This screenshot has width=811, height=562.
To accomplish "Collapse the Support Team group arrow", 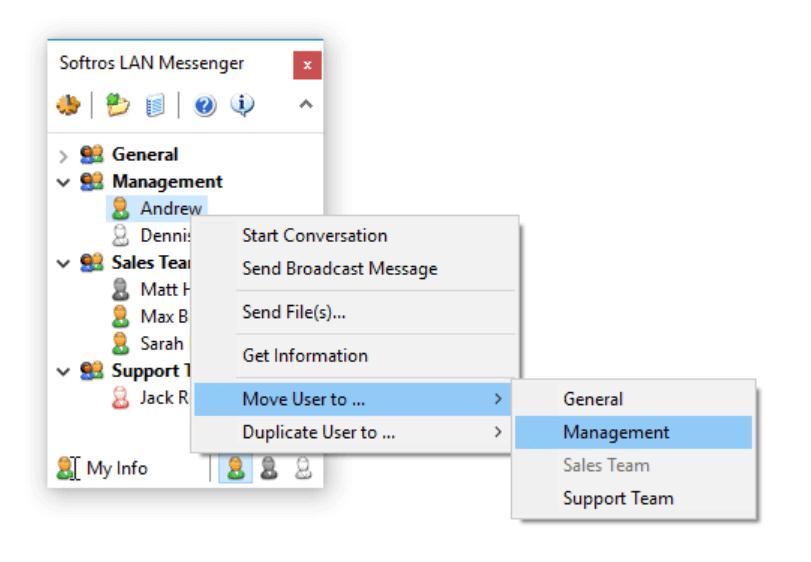I will point(63,372).
